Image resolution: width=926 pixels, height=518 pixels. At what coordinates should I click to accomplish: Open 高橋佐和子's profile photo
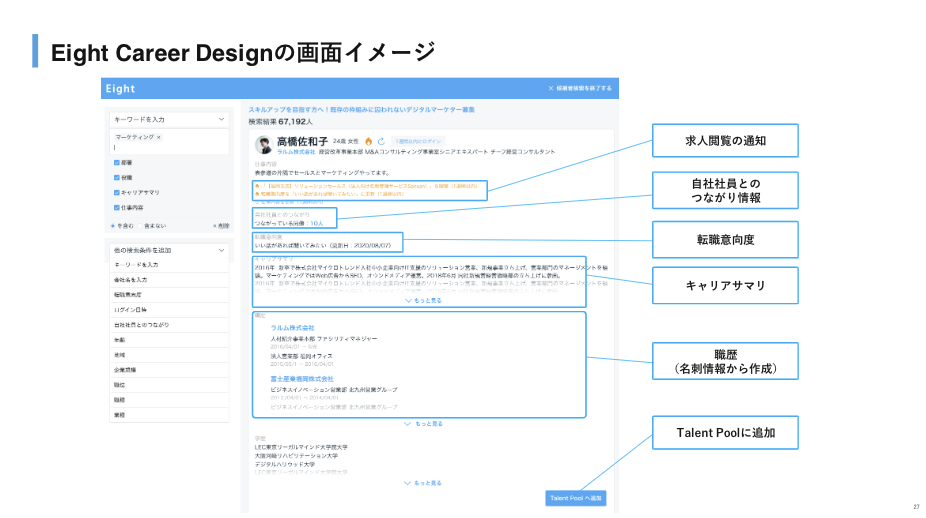click(x=263, y=144)
